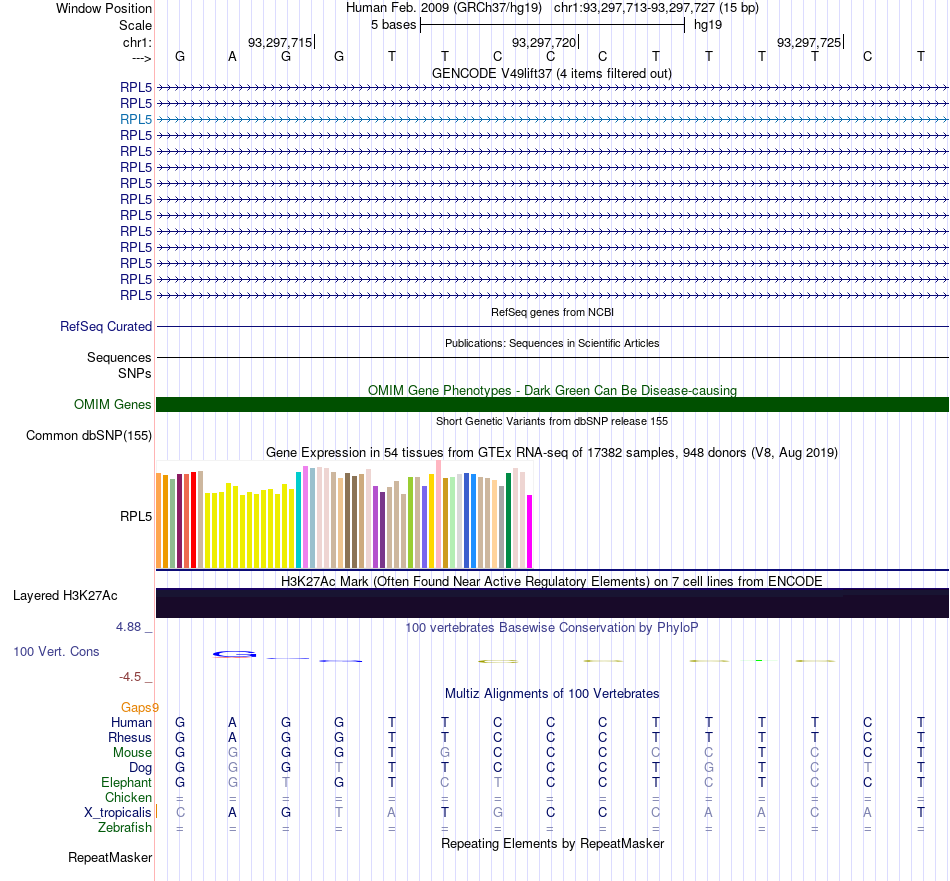
Task: Click the red bar in GTEx chart
Action: click(193, 520)
